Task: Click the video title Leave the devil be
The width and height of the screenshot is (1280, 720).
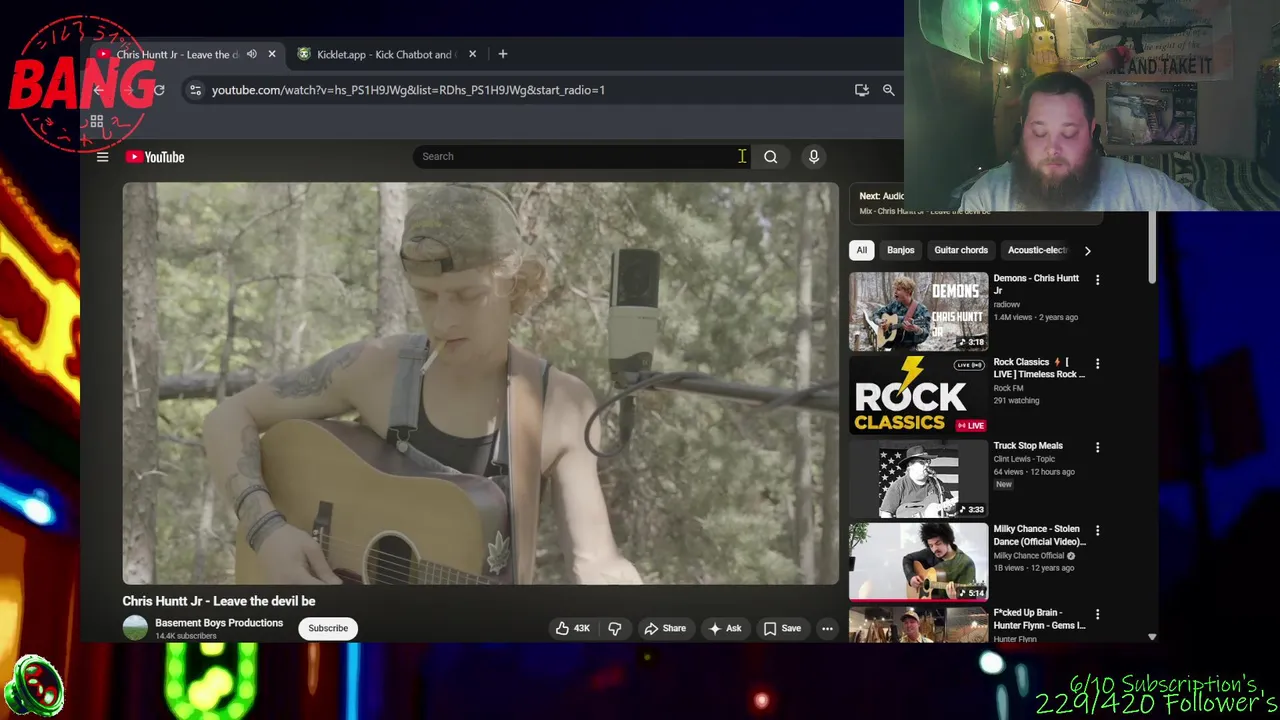Action: point(219,601)
